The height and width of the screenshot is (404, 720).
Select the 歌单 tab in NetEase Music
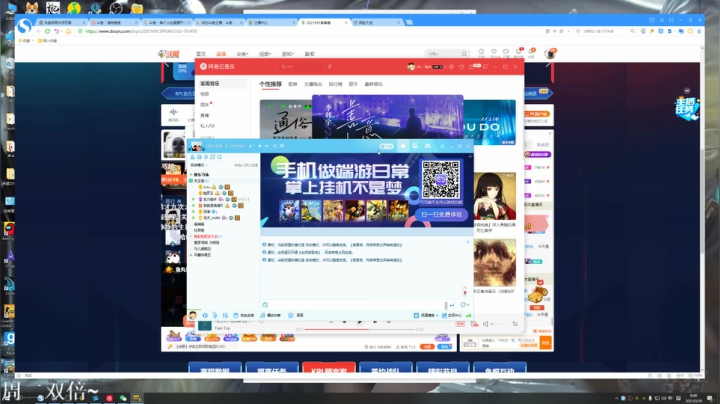click(292, 84)
